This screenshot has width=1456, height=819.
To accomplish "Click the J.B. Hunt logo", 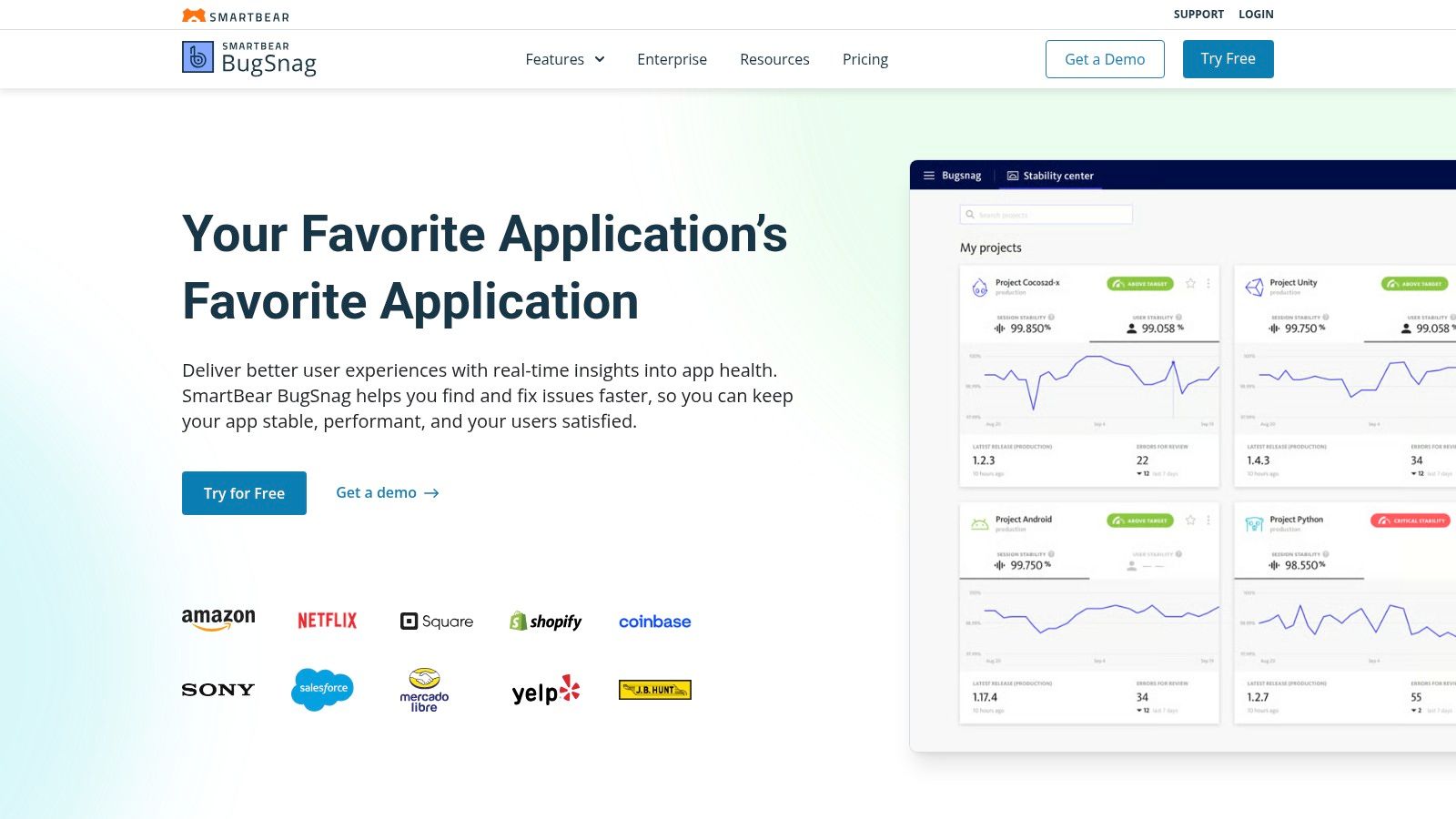I will click(655, 690).
